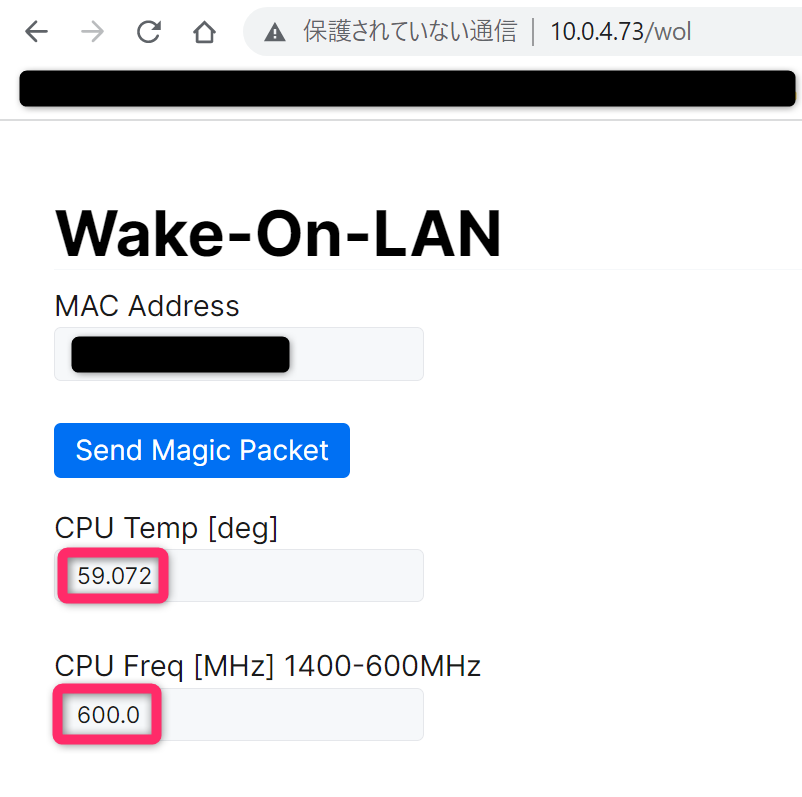Focus the CPU Freq text field
The width and height of the screenshot is (802, 797).
point(300,714)
